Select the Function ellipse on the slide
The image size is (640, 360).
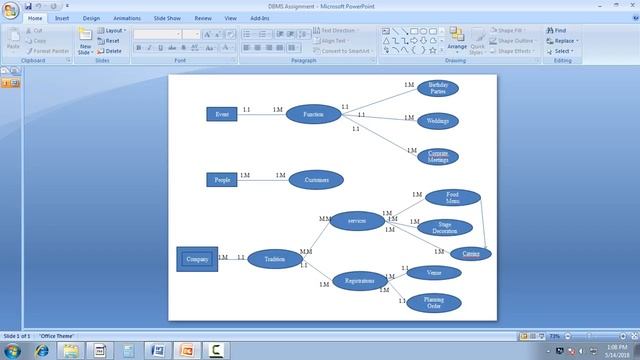click(313, 114)
